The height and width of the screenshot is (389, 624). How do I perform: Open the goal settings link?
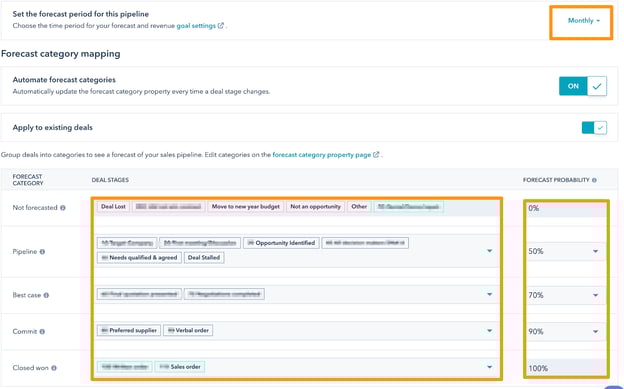click(x=196, y=26)
